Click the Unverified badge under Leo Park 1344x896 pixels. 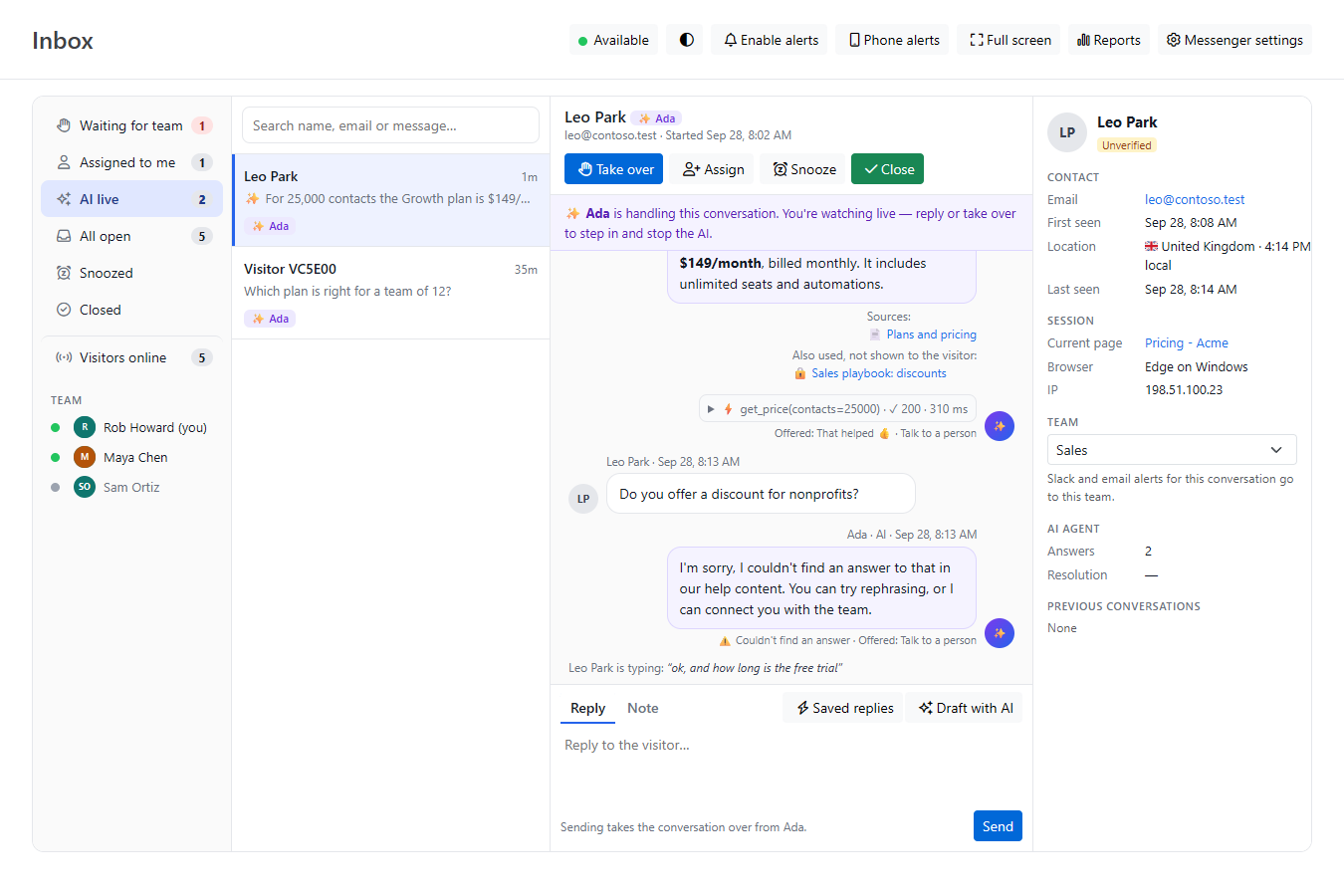[1127, 145]
